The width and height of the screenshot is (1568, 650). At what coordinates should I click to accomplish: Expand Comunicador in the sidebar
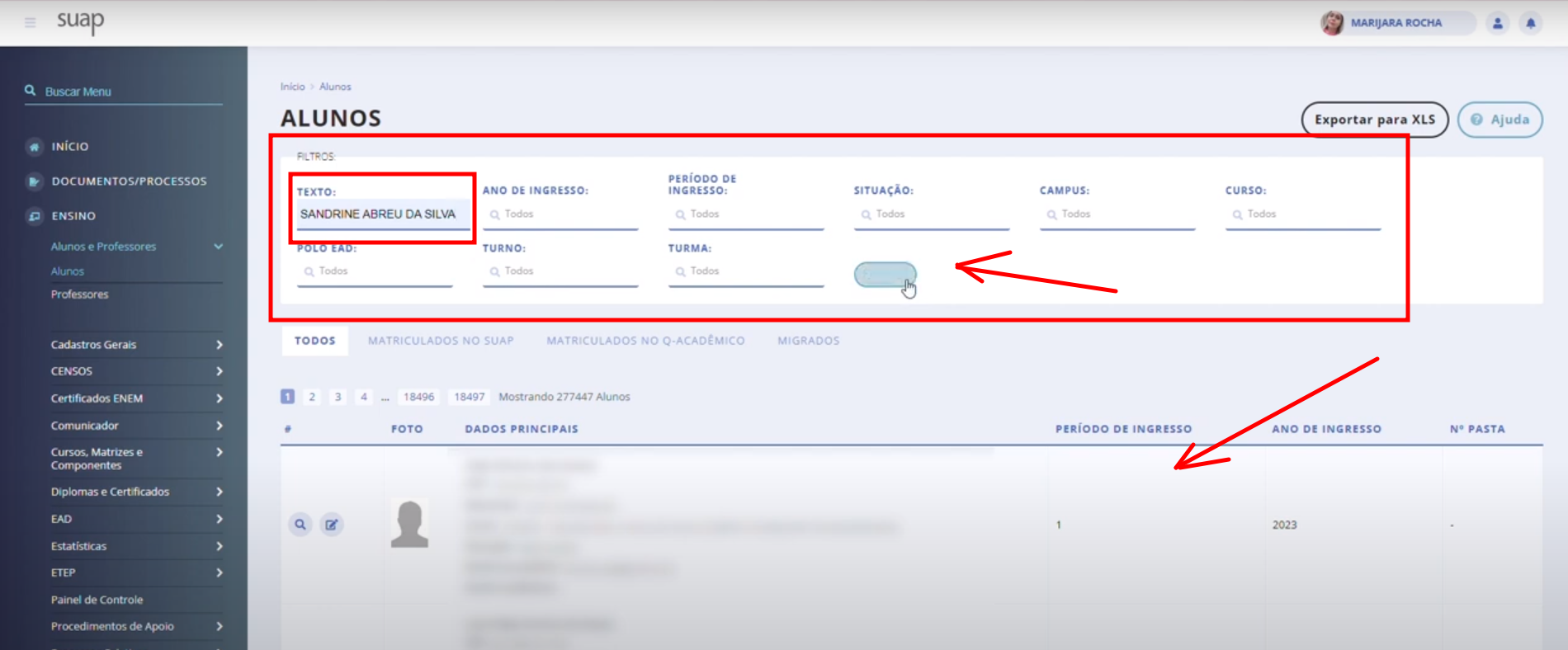pyautogui.click(x=137, y=426)
